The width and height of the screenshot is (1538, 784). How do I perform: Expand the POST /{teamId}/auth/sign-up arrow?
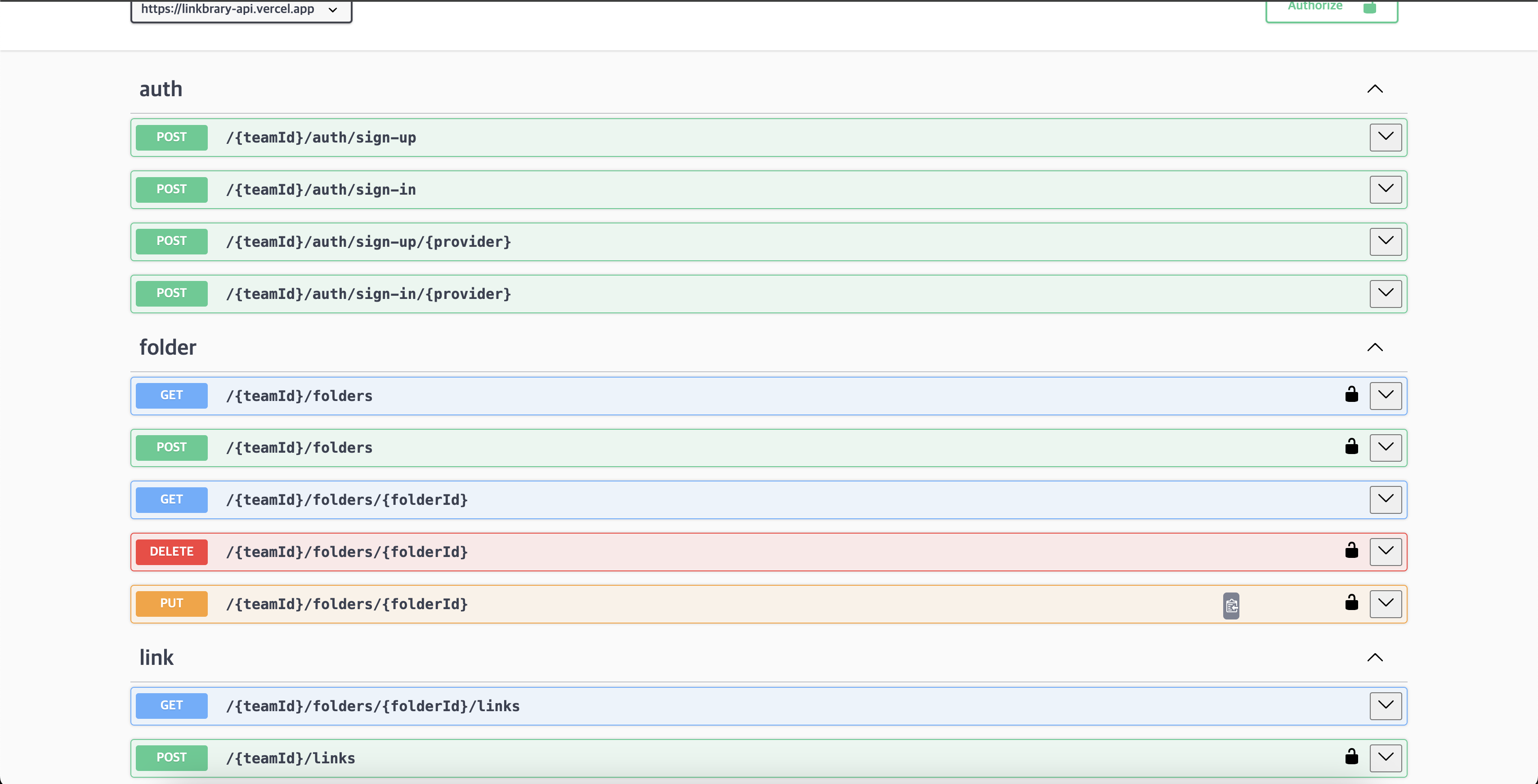coord(1386,137)
